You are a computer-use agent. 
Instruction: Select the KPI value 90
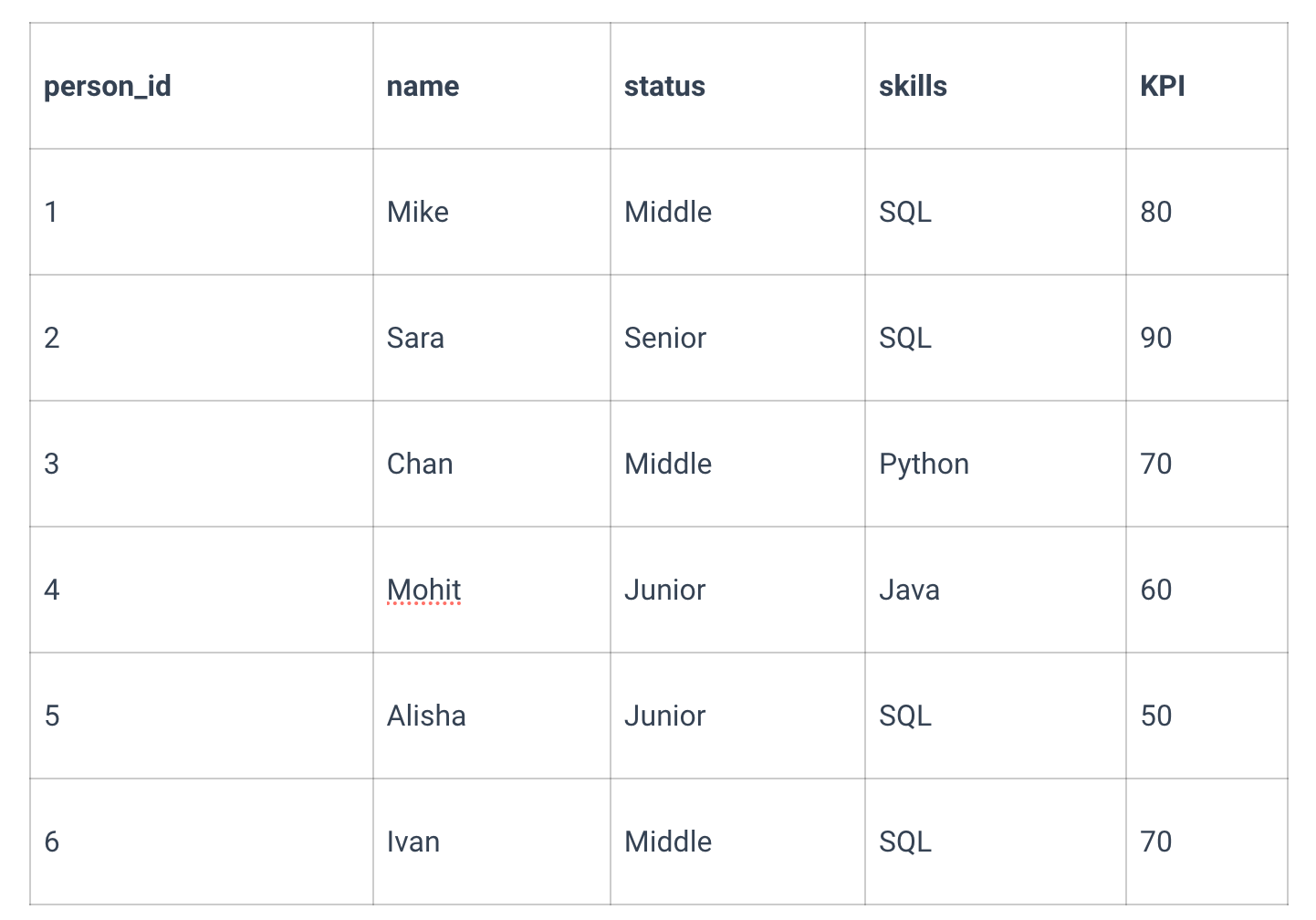(1155, 338)
